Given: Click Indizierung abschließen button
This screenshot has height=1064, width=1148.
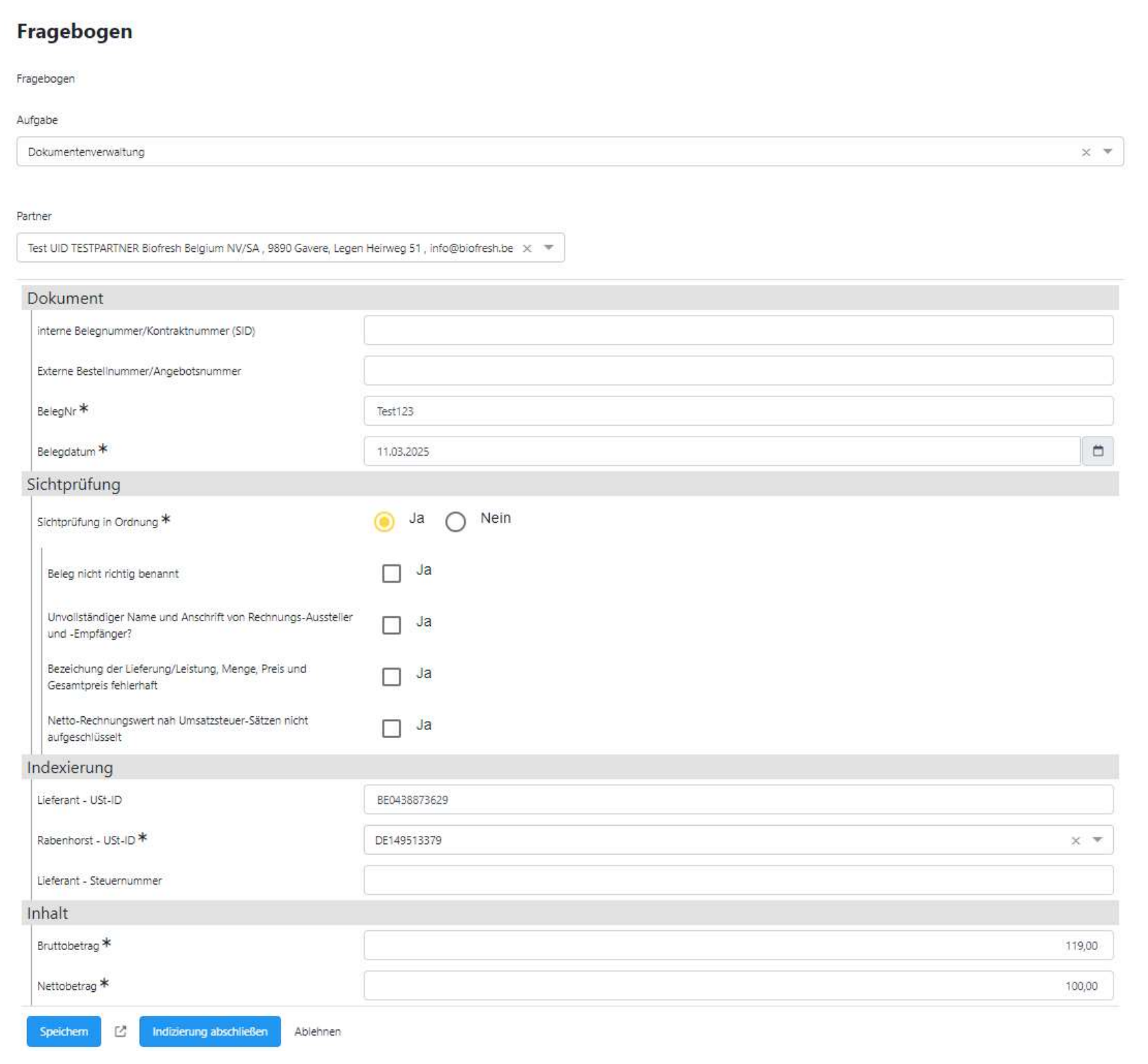Looking at the screenshot, I should 210,1031.
